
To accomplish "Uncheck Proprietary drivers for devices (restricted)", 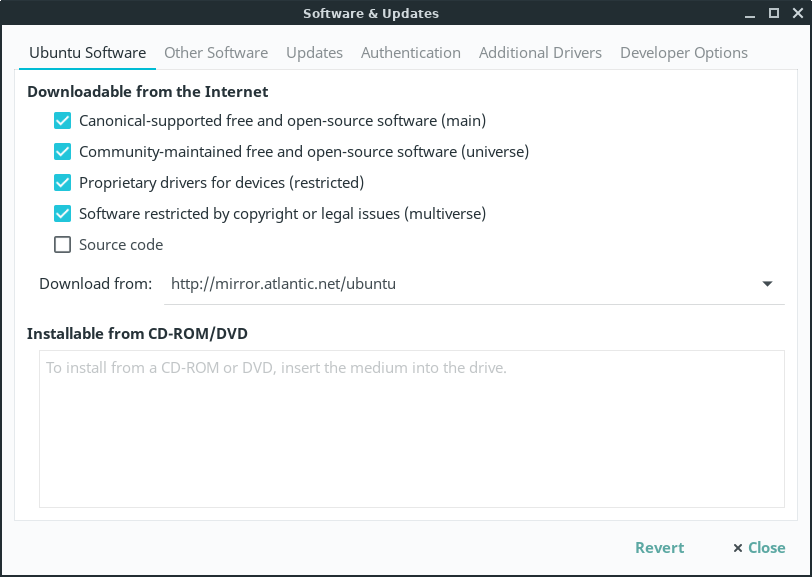I will pyautogui.click(x=63, y=183).
